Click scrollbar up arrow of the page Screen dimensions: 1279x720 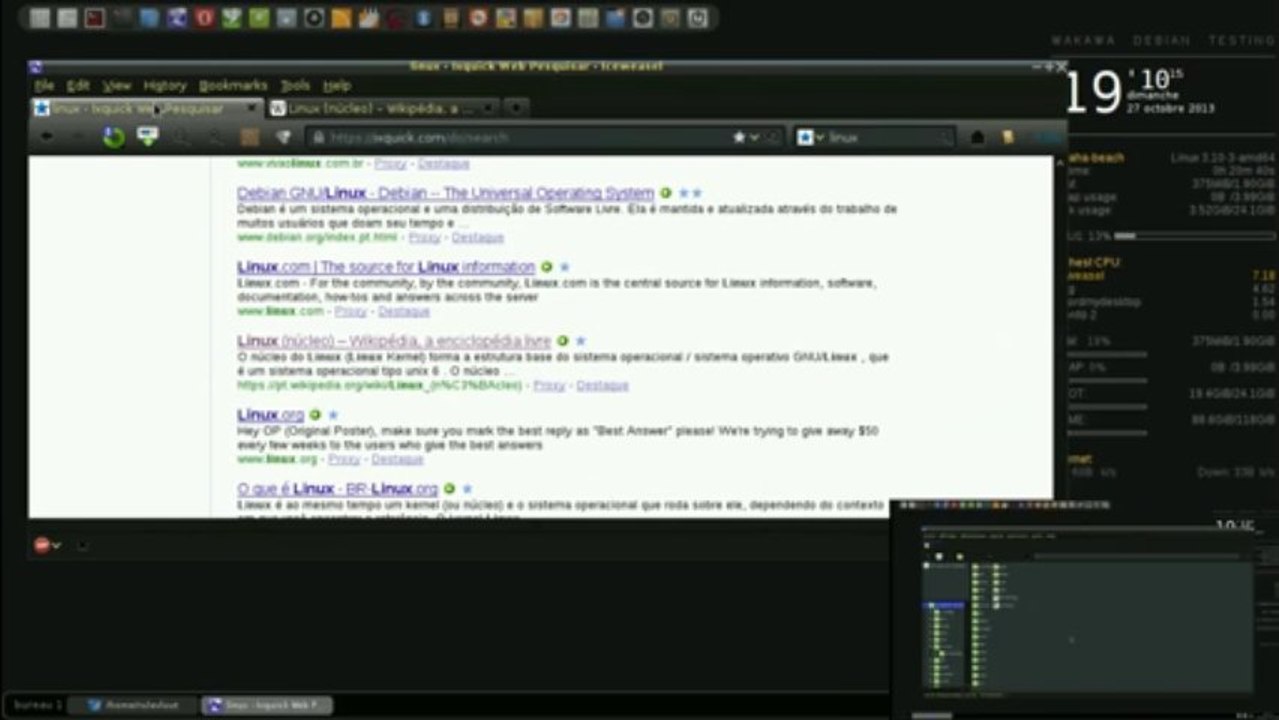click(x=1060, y=162)
